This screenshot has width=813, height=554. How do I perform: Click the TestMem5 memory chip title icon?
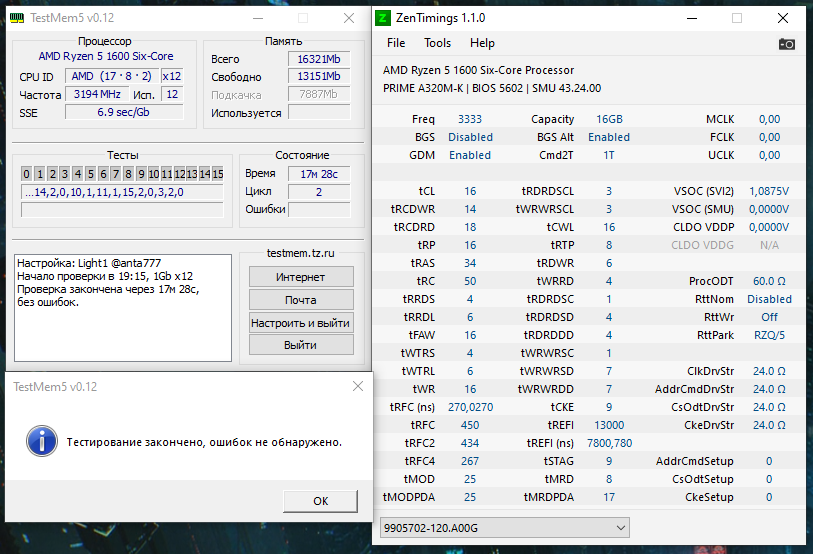coord(17,18)
